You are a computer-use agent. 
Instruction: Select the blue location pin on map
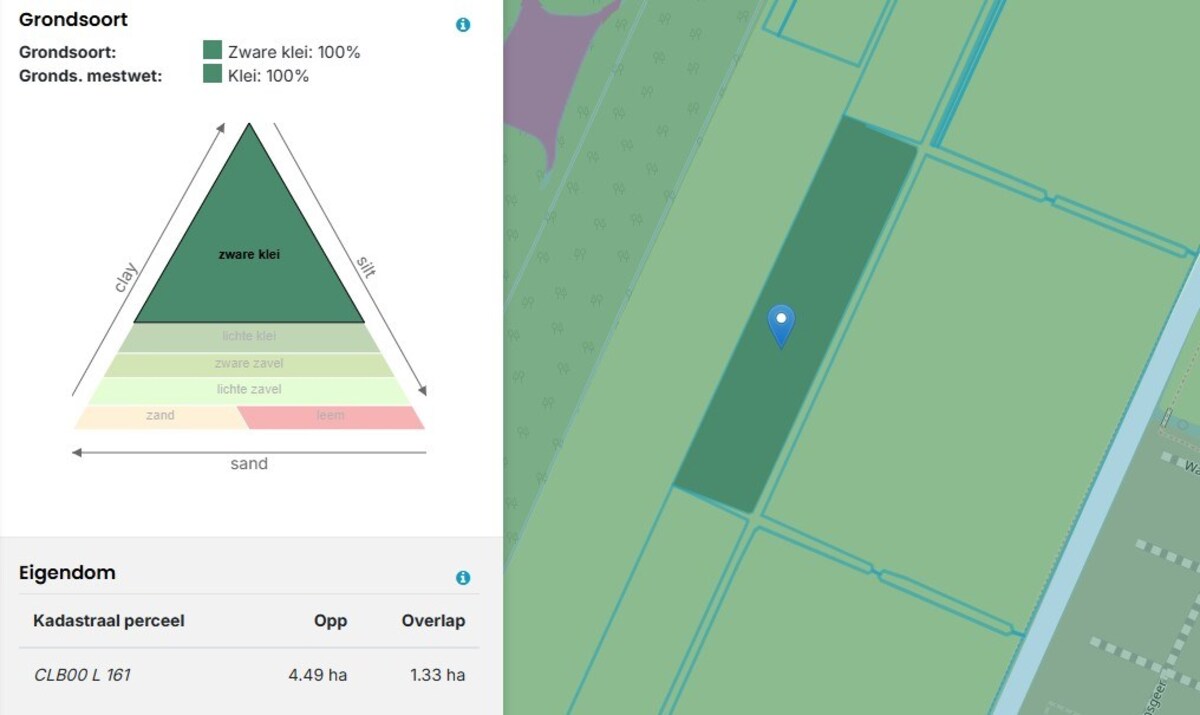780,324
